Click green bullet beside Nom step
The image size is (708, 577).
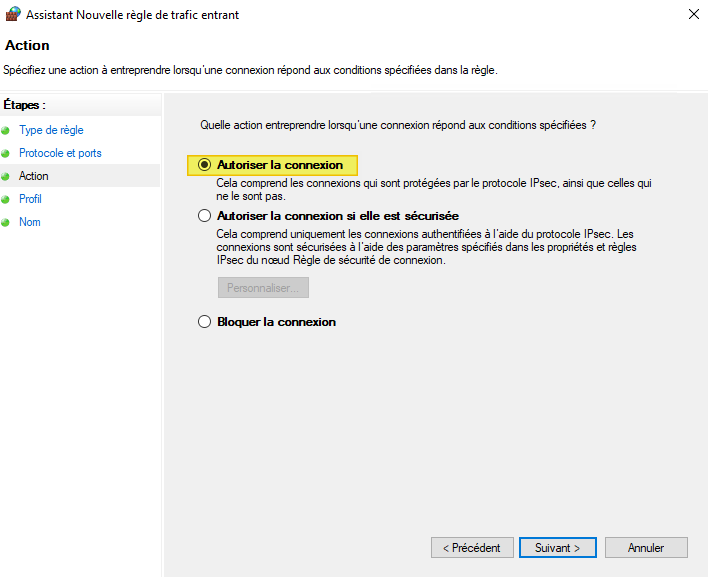[6, 223]
